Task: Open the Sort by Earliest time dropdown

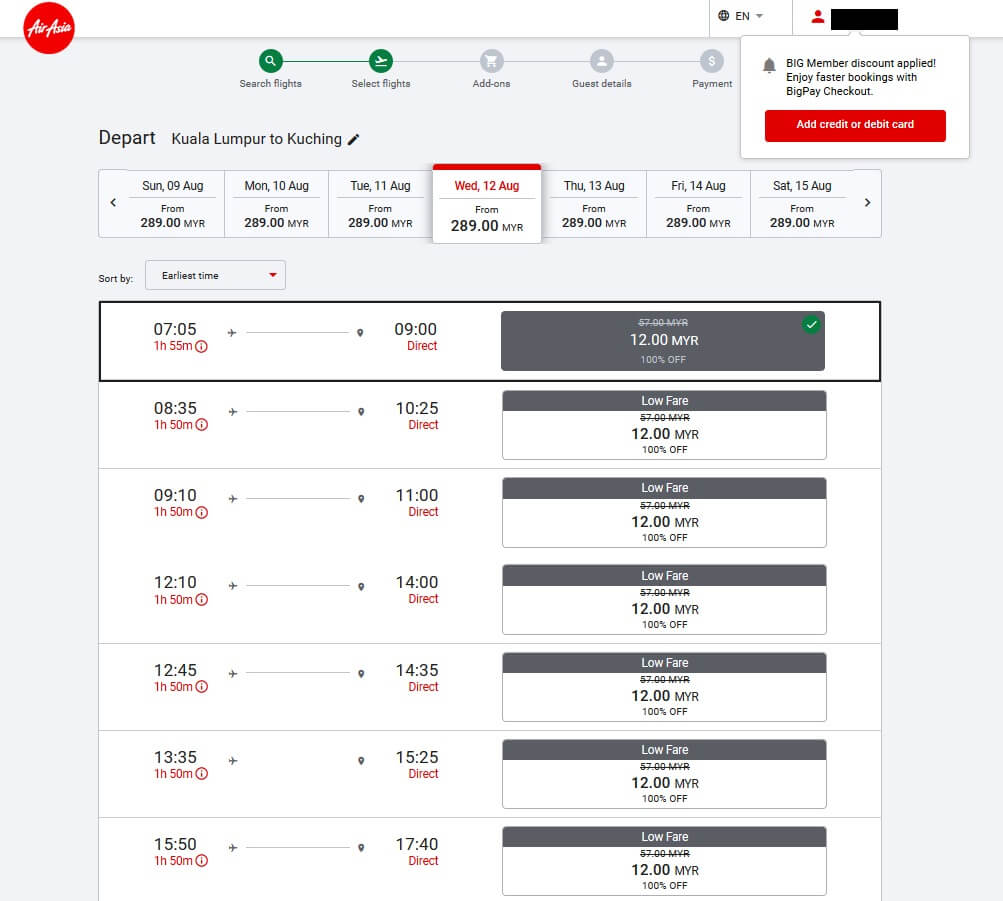Action: (216, 275)
